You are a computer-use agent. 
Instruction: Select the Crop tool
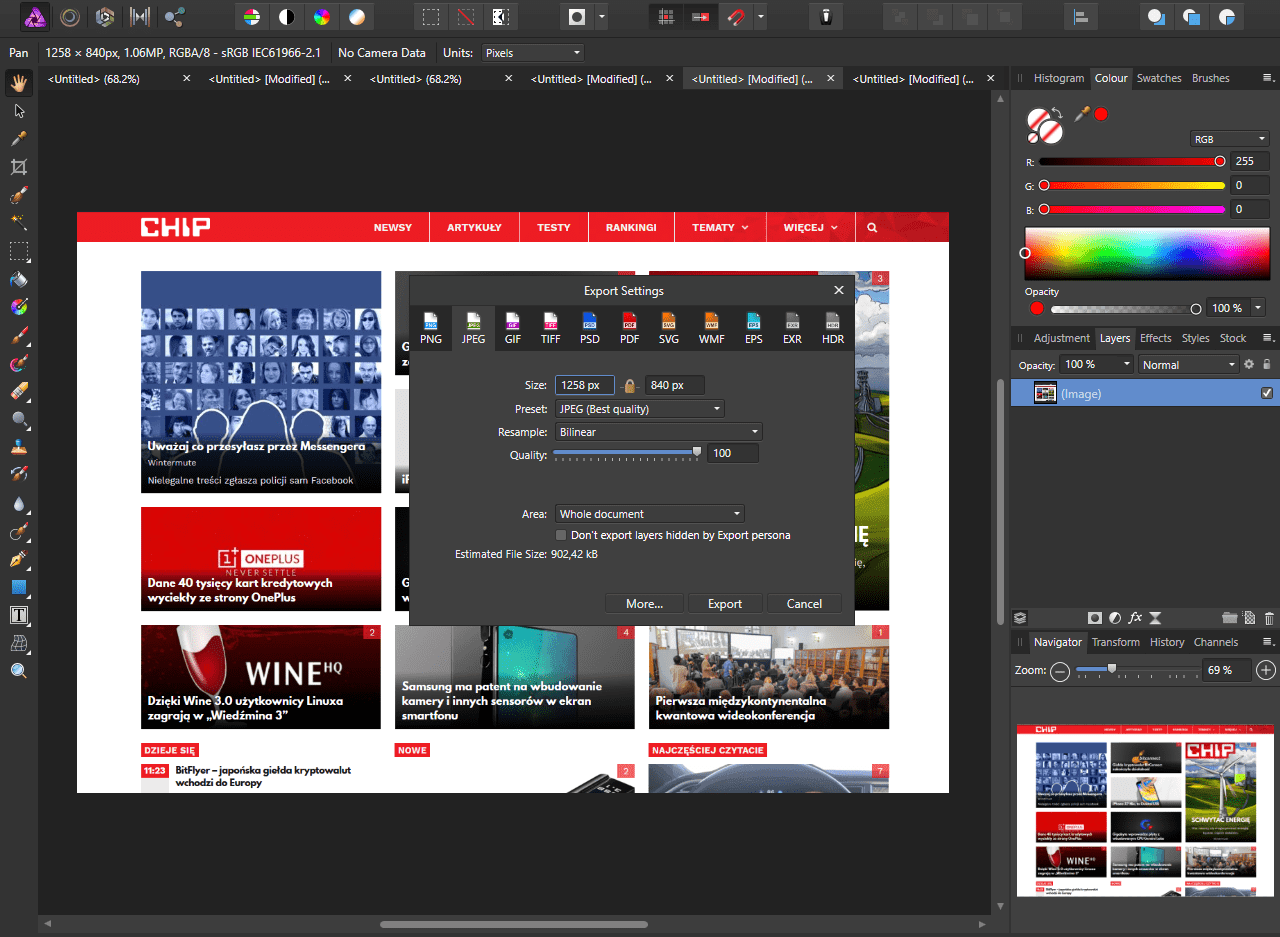(18, 167)
